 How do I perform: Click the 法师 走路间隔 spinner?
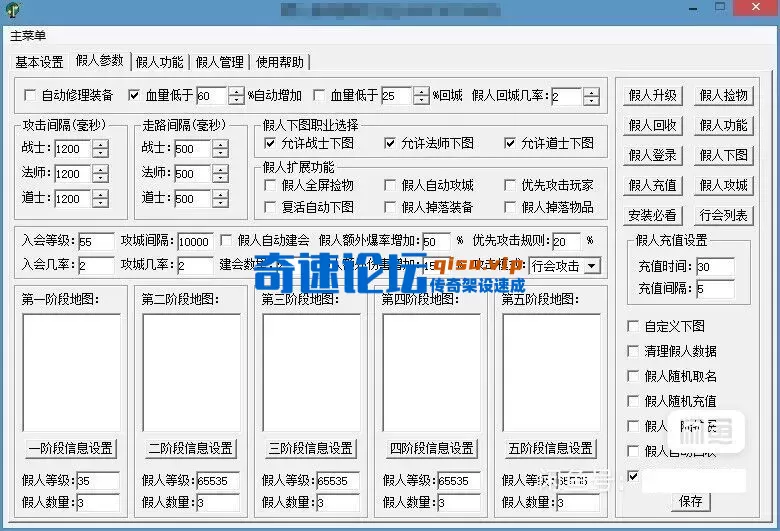coord(220,174)
